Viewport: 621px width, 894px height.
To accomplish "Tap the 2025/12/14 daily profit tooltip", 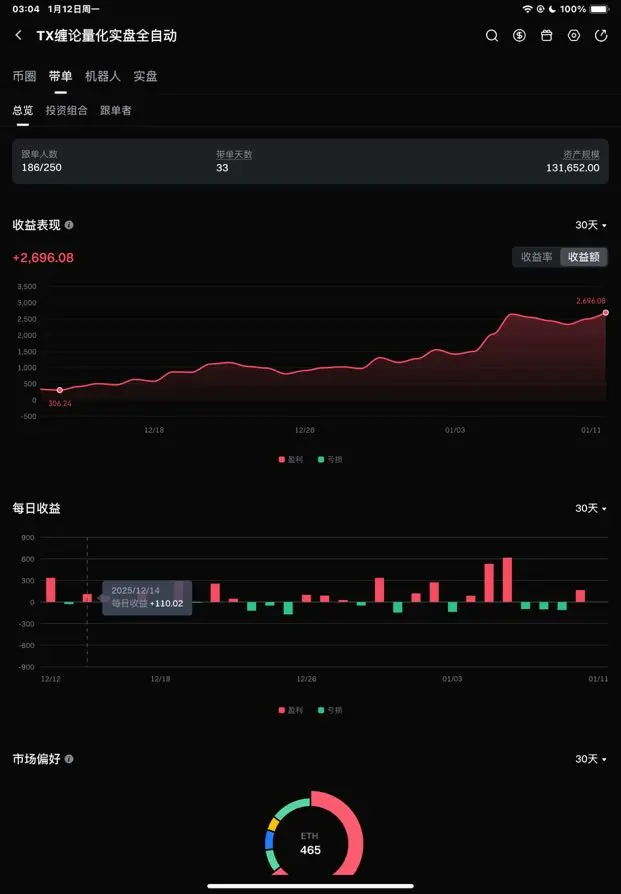I will tap(147, 598).
